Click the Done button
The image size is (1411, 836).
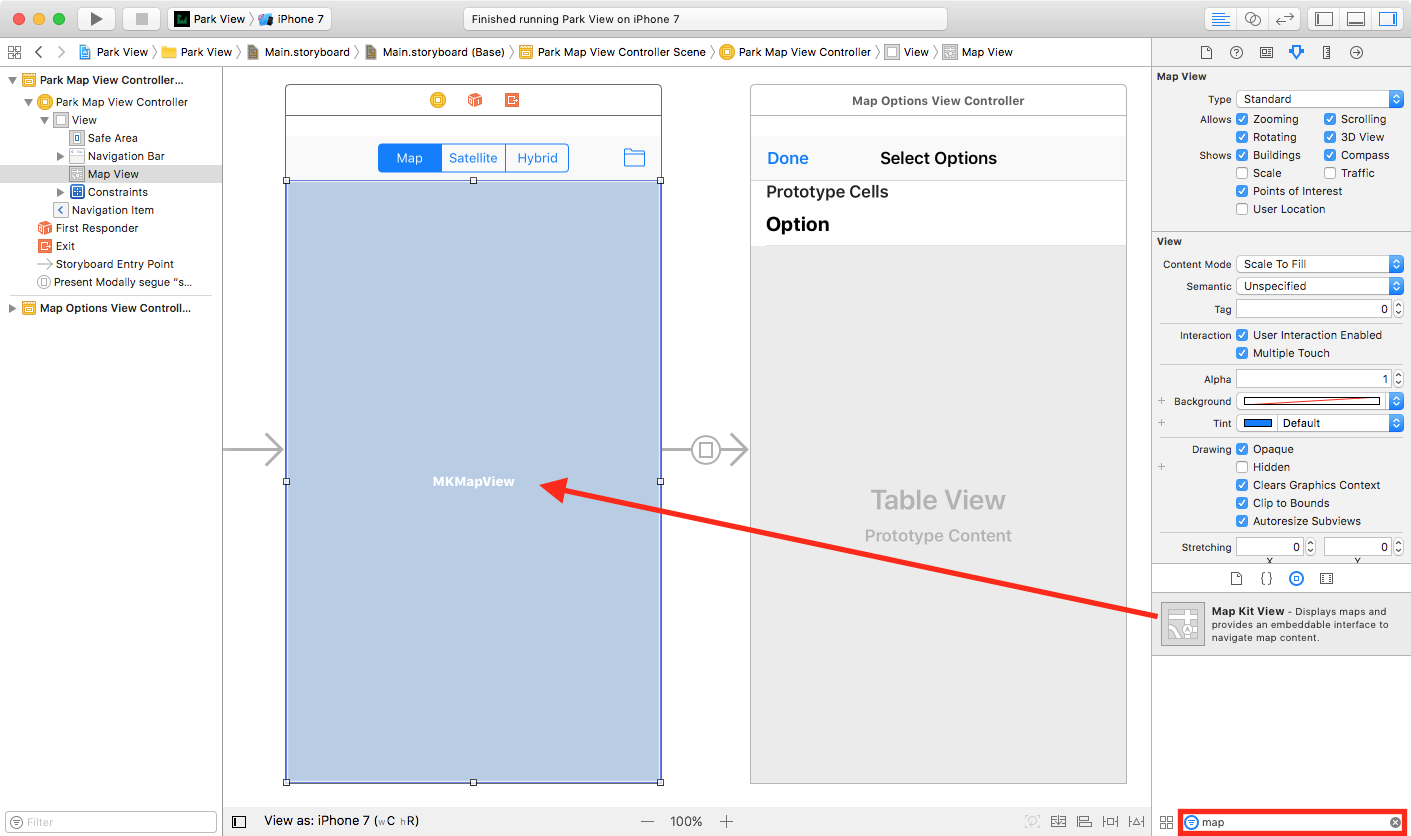click(x=787, y=158)
